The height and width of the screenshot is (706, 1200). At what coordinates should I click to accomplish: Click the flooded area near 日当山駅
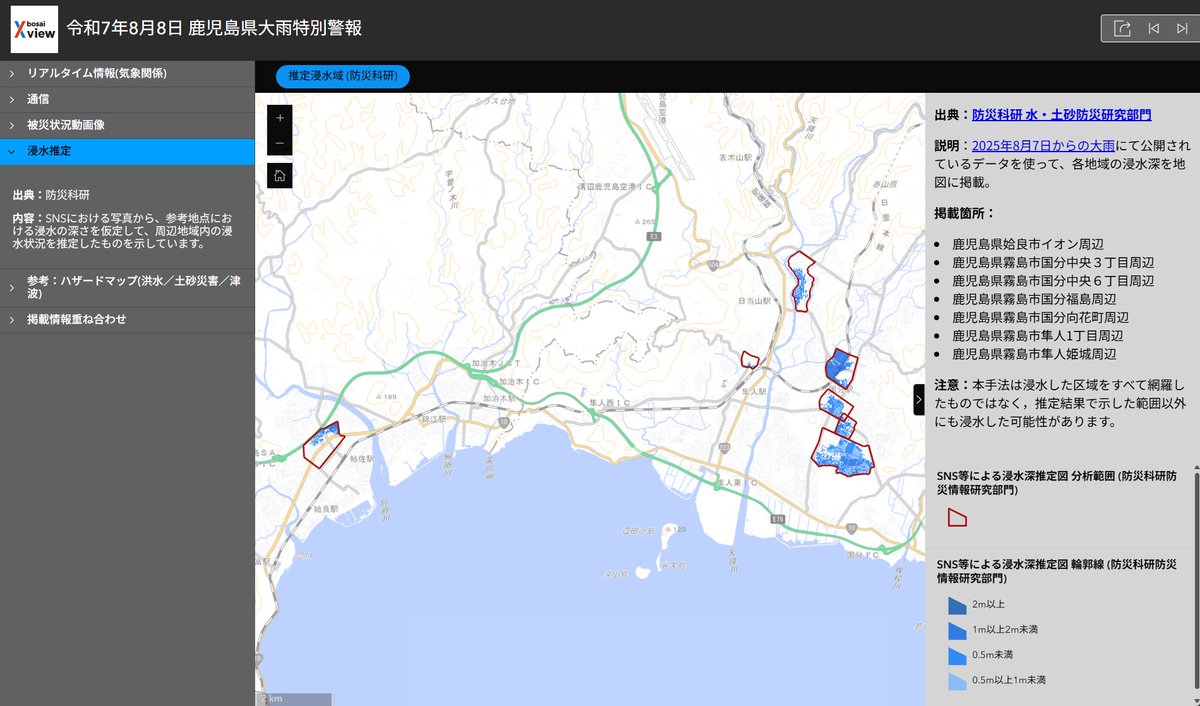click(x=800, y=281)
